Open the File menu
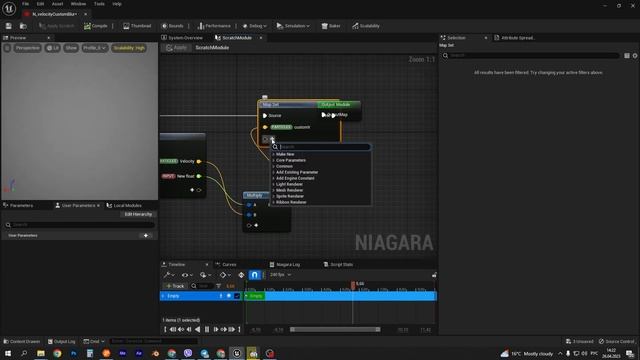This screenshot has width=640, height=360. coord(25,4)
